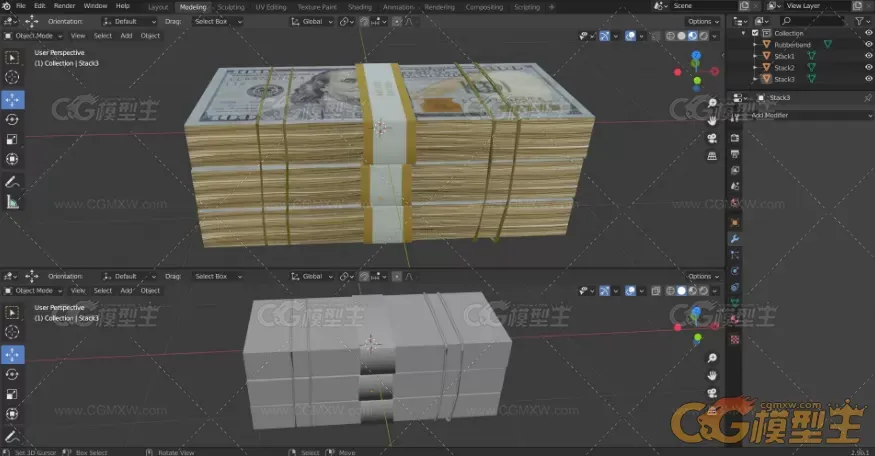
Task: Open the Physics properties tab
Action: [x=735, y=271]
